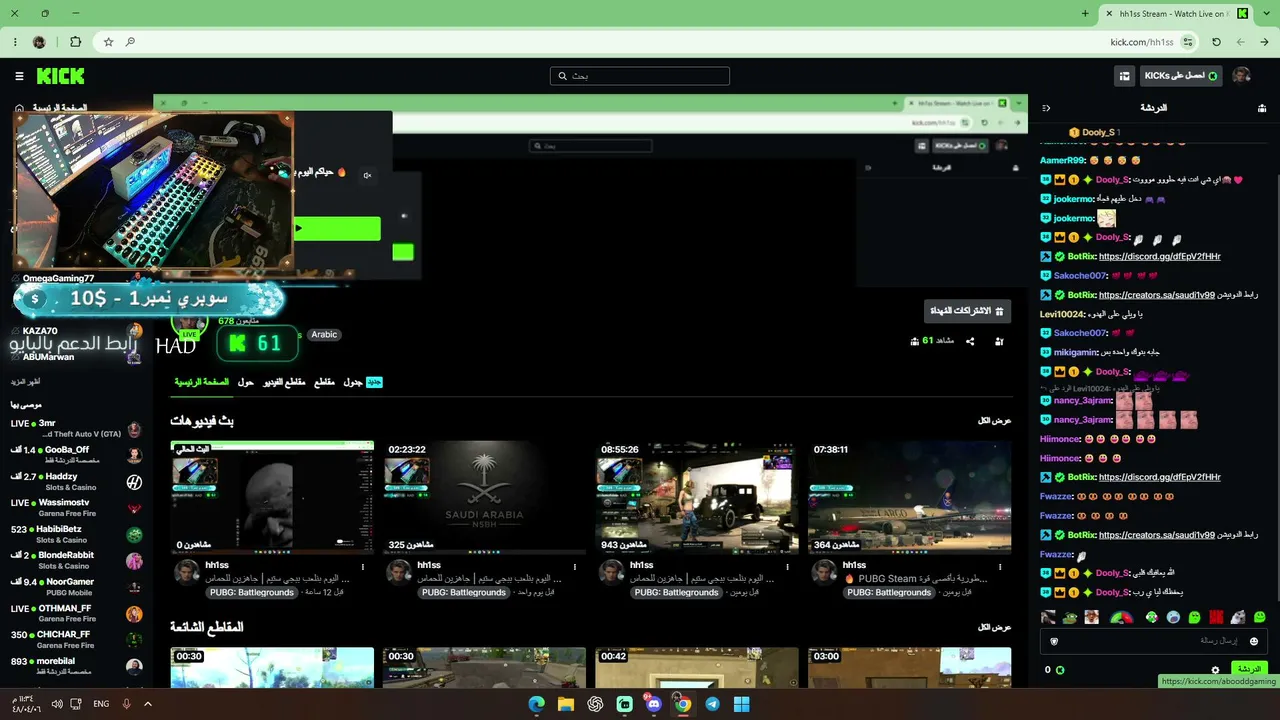Click the green KICK logo

[60, 76]
